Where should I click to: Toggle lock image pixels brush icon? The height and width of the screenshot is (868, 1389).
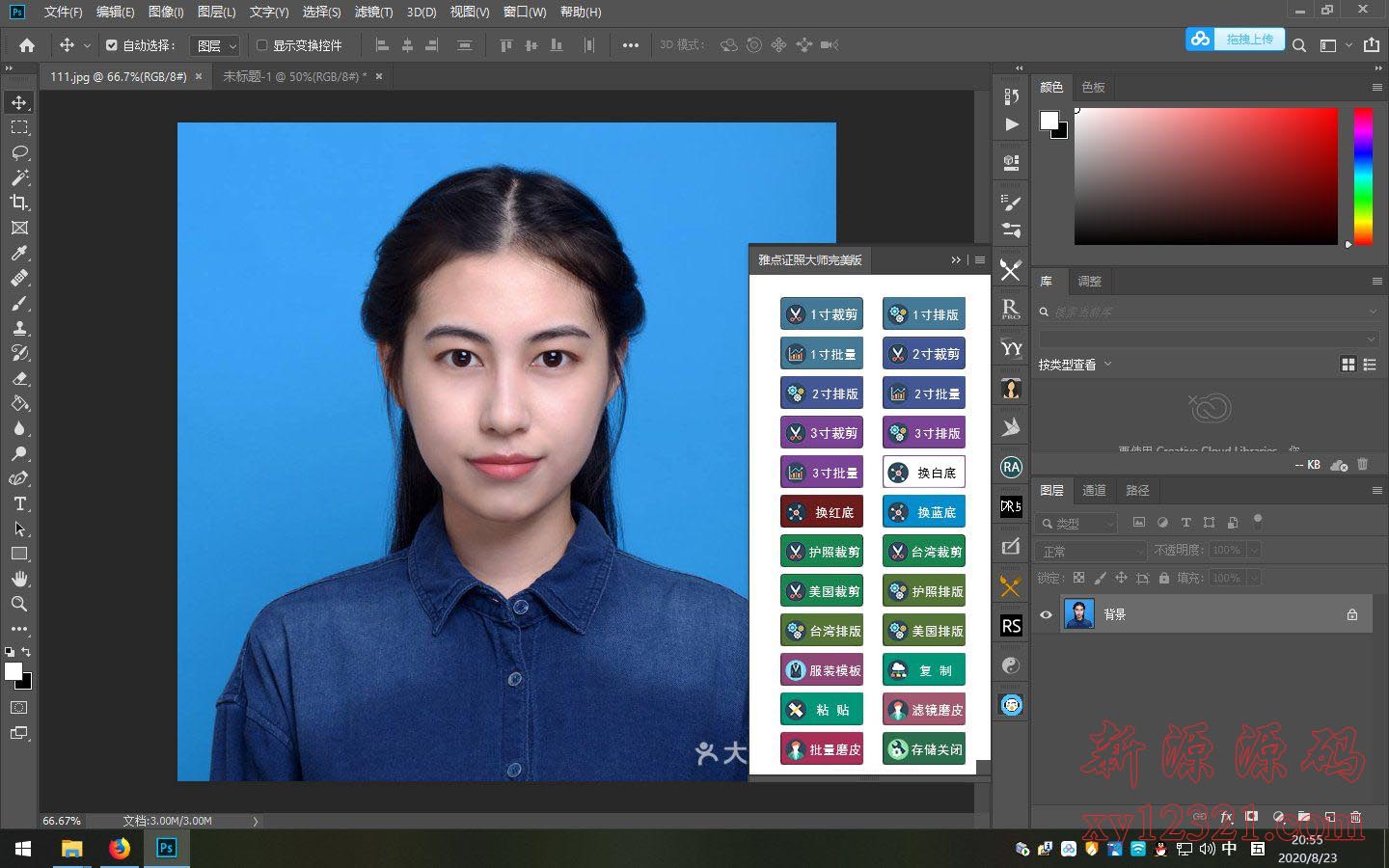tap(1100, 578)
